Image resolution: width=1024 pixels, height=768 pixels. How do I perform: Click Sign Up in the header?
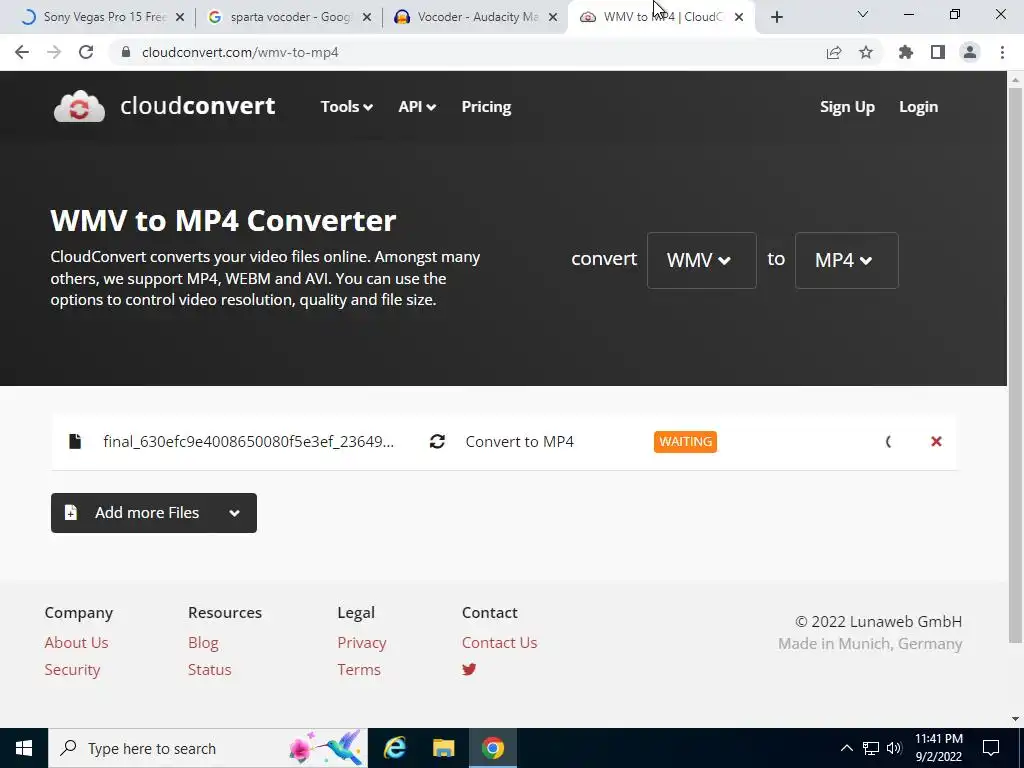pyautogui.click(x=847, y=106)
